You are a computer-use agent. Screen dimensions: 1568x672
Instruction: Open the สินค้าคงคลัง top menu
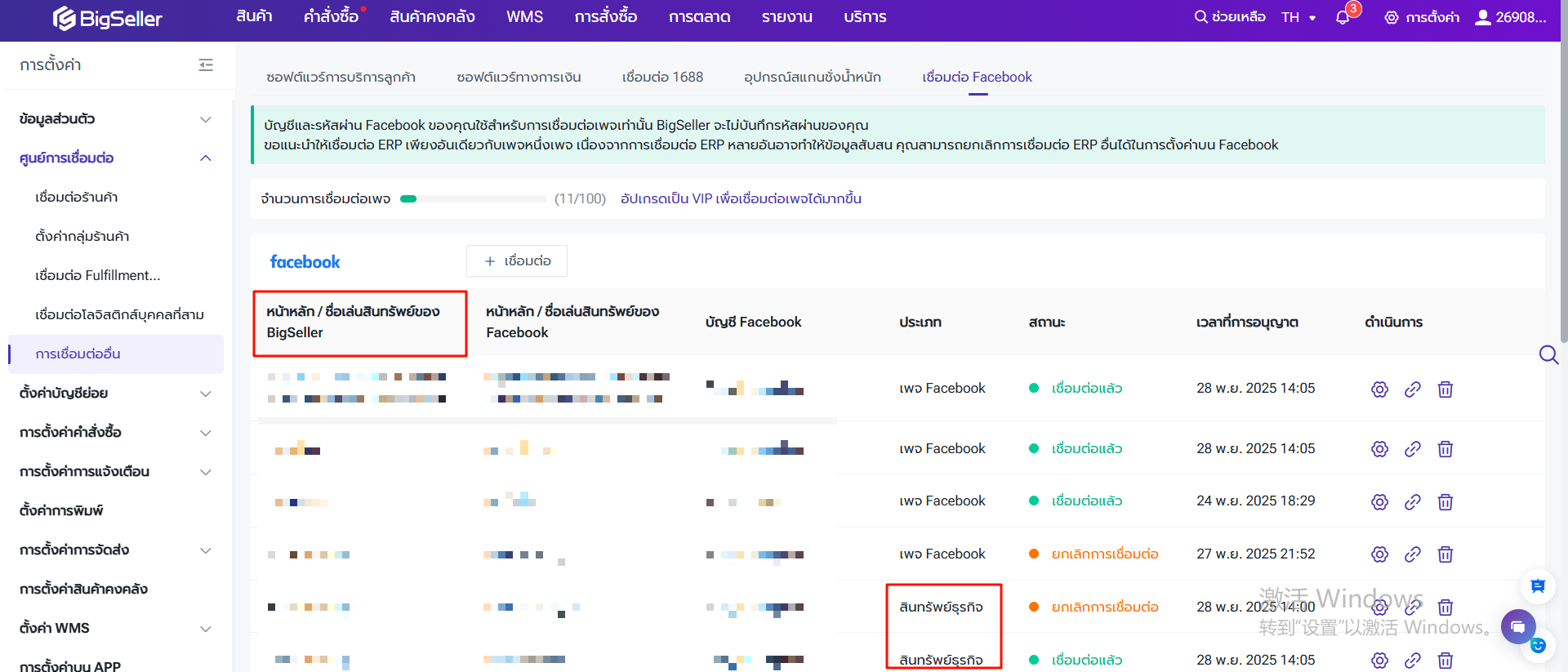point(432,17)
